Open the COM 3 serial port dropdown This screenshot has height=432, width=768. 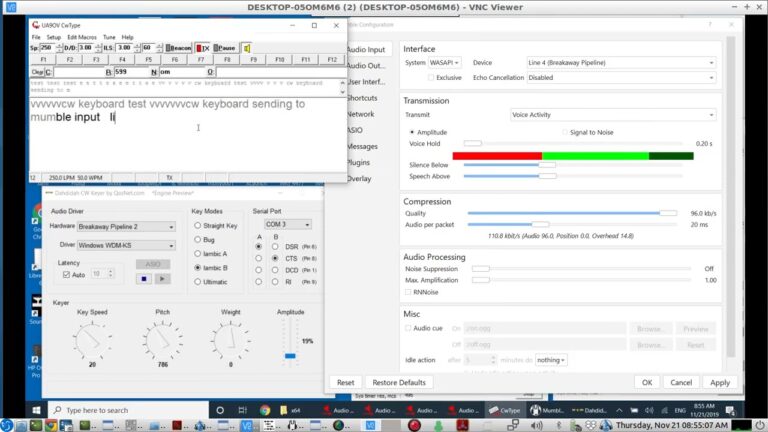pyautogui.click(x=288, y=224)
